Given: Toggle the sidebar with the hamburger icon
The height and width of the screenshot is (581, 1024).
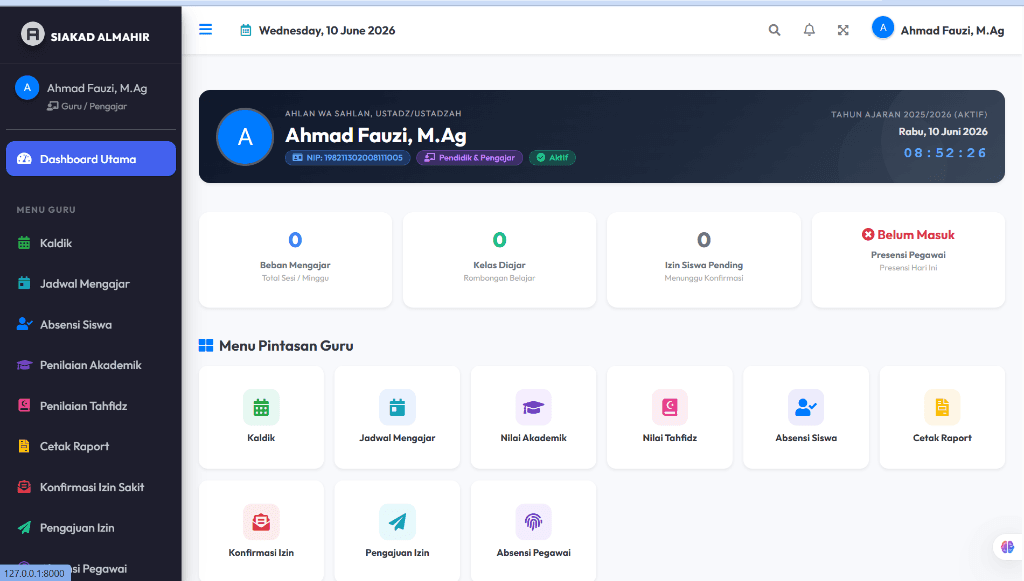Looking at the screenshot, I should 205,29.
